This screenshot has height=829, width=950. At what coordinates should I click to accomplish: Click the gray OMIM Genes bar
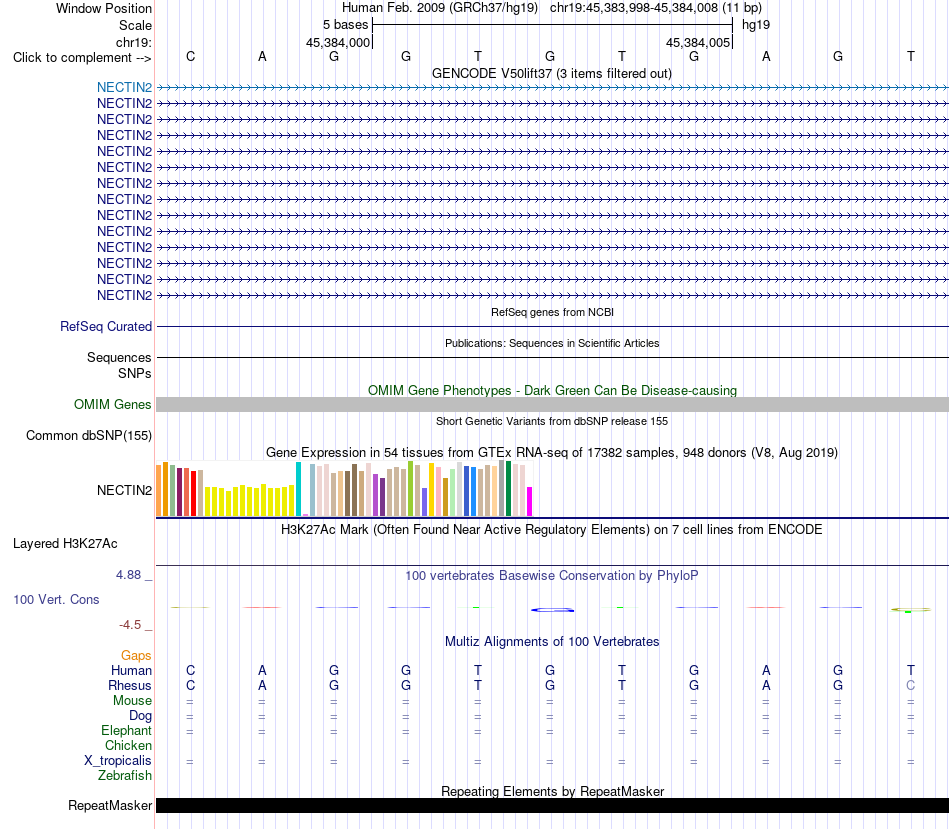552,405
